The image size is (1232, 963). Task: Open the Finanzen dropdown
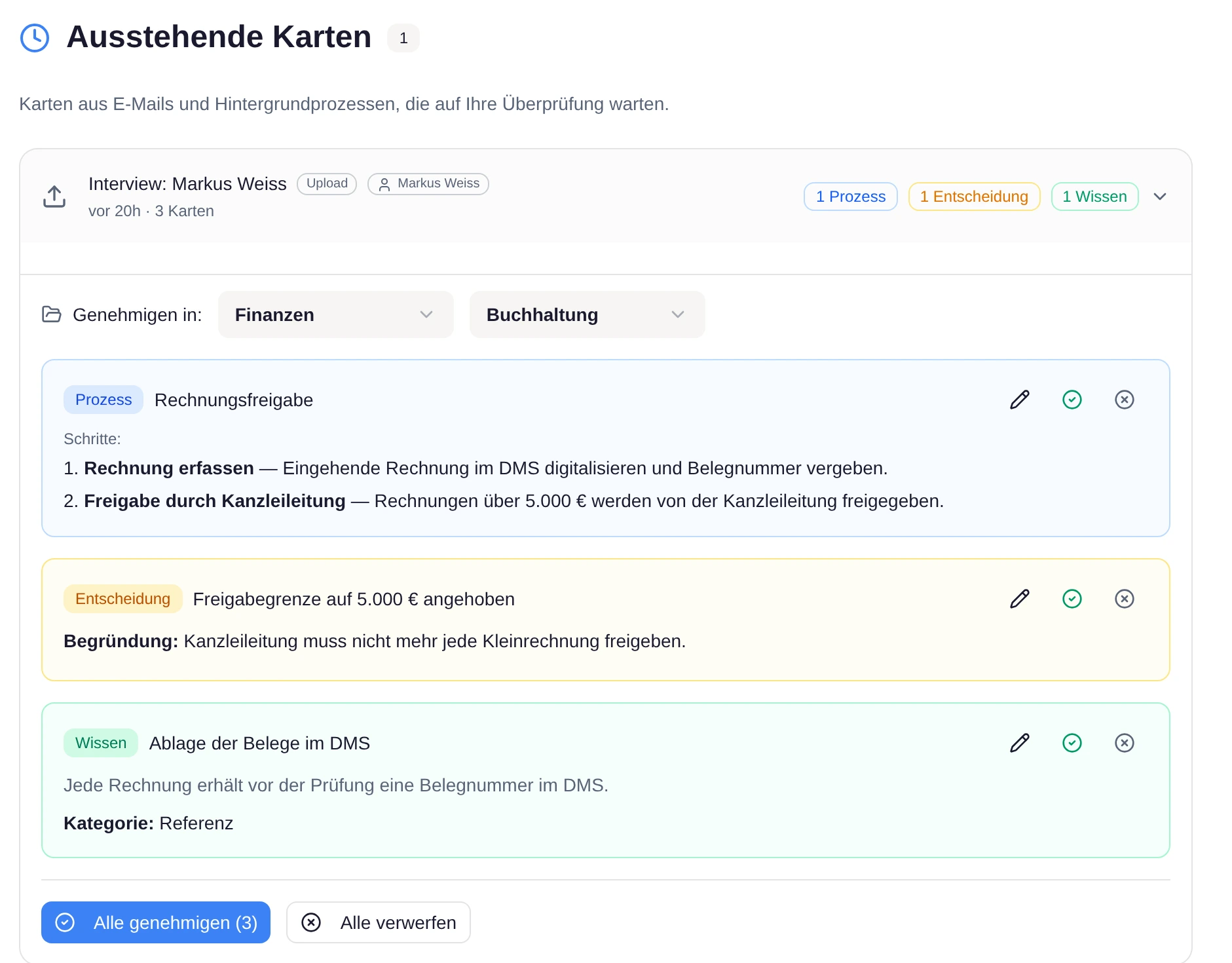[x=335, y=314]
